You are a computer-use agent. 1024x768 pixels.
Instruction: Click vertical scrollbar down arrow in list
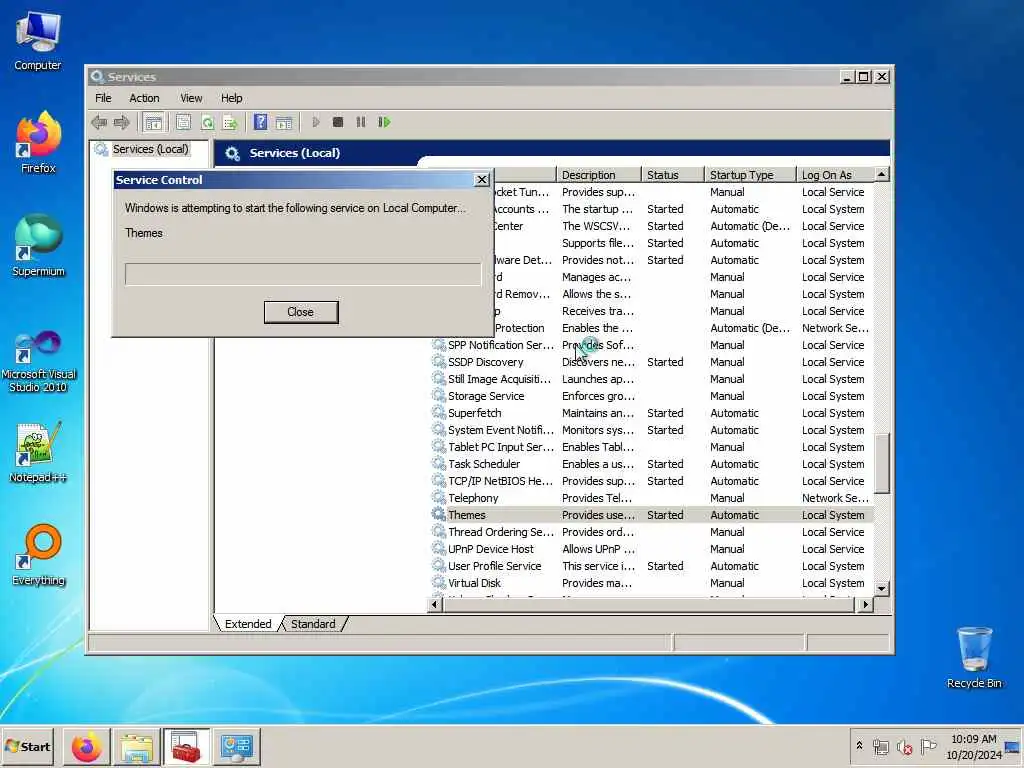(x=882, y=588)
